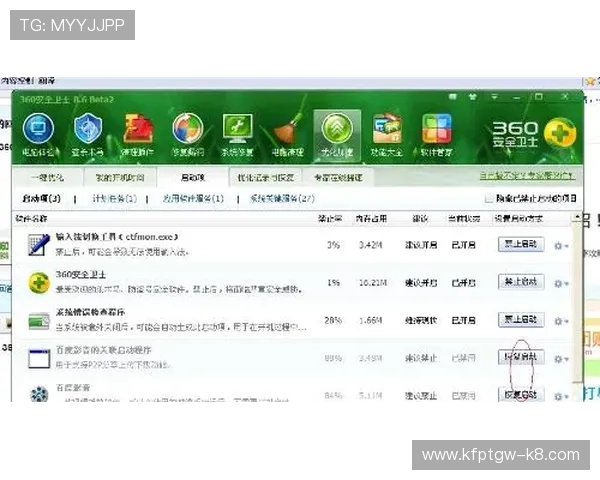
Task: Tick 隐藏已禁止启动的项目 checkbox
Action: pyautogui.click(x=488, y=198)
